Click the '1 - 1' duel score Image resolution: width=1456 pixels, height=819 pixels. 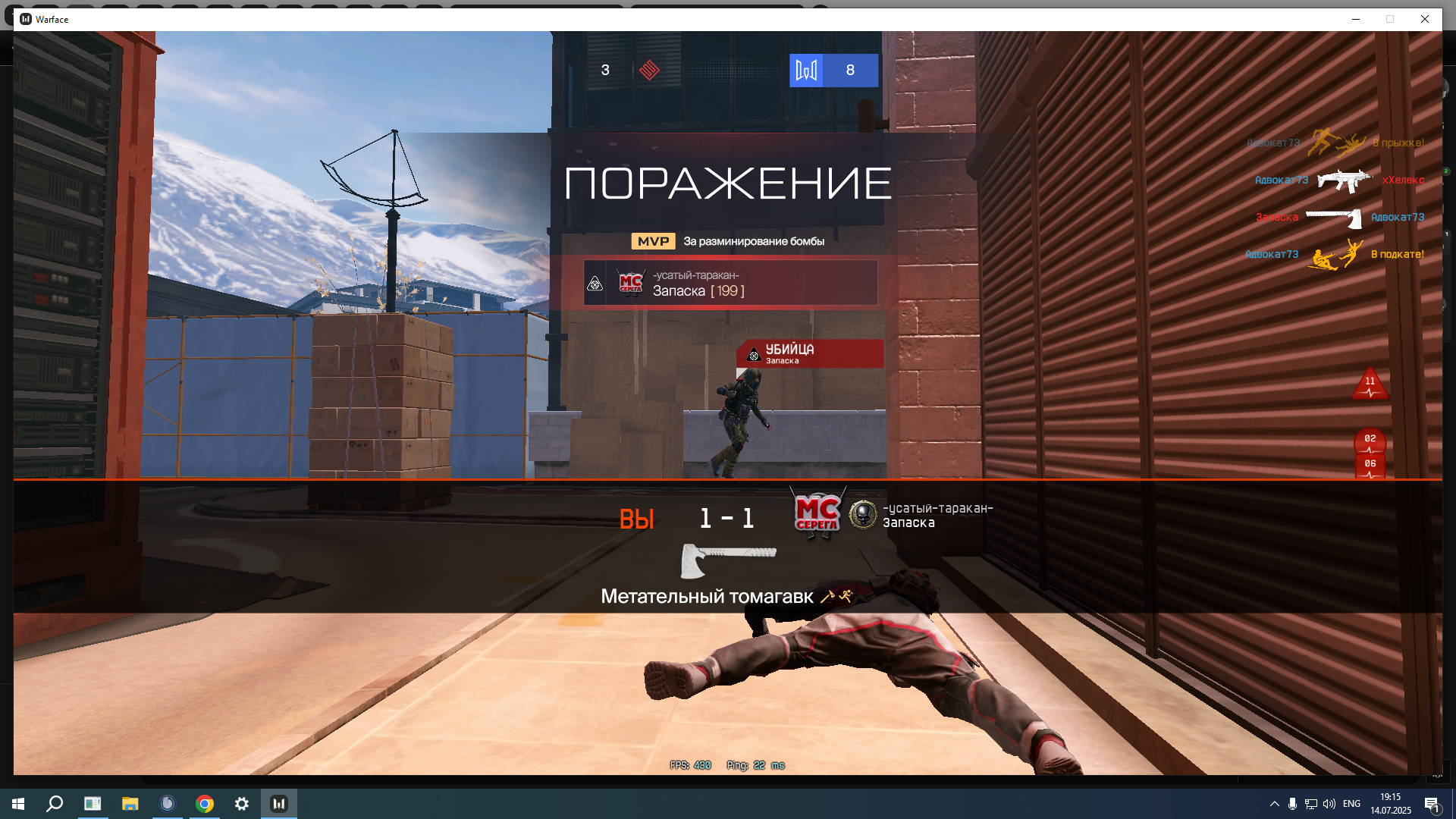pyautogui.click(x=726, y=519)
